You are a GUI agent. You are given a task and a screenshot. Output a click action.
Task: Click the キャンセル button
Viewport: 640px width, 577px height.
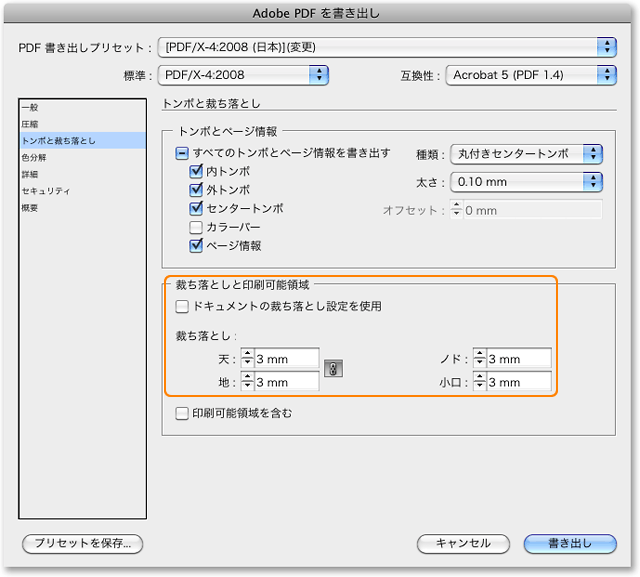click(464, 543)
